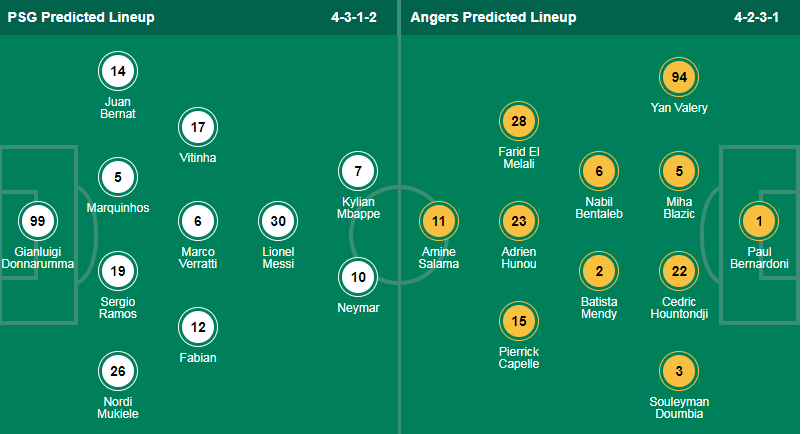Select Sergio Ramos number 19 badge
The image size is (801, 434).
tap(118, 271)
